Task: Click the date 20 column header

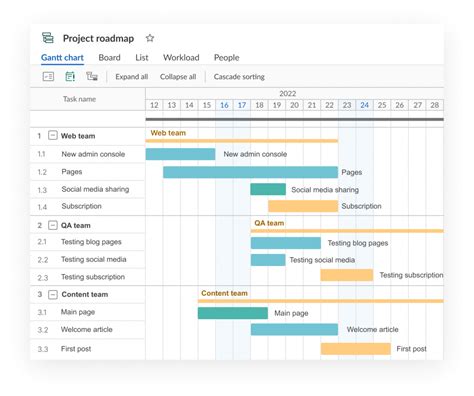Action: click(x=294, y=105)
